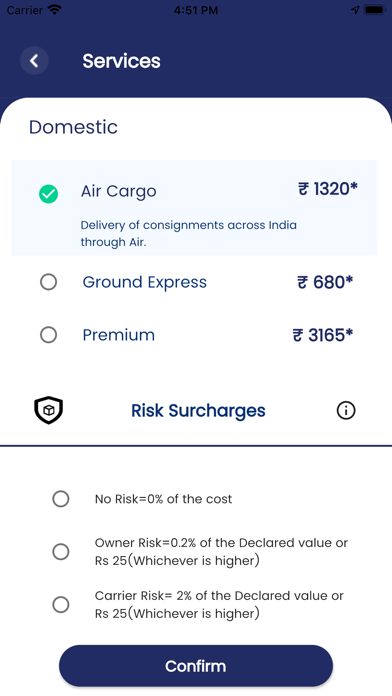
Task: Tap the ₹ 3165 Premium price
Action: coord(323,335)
